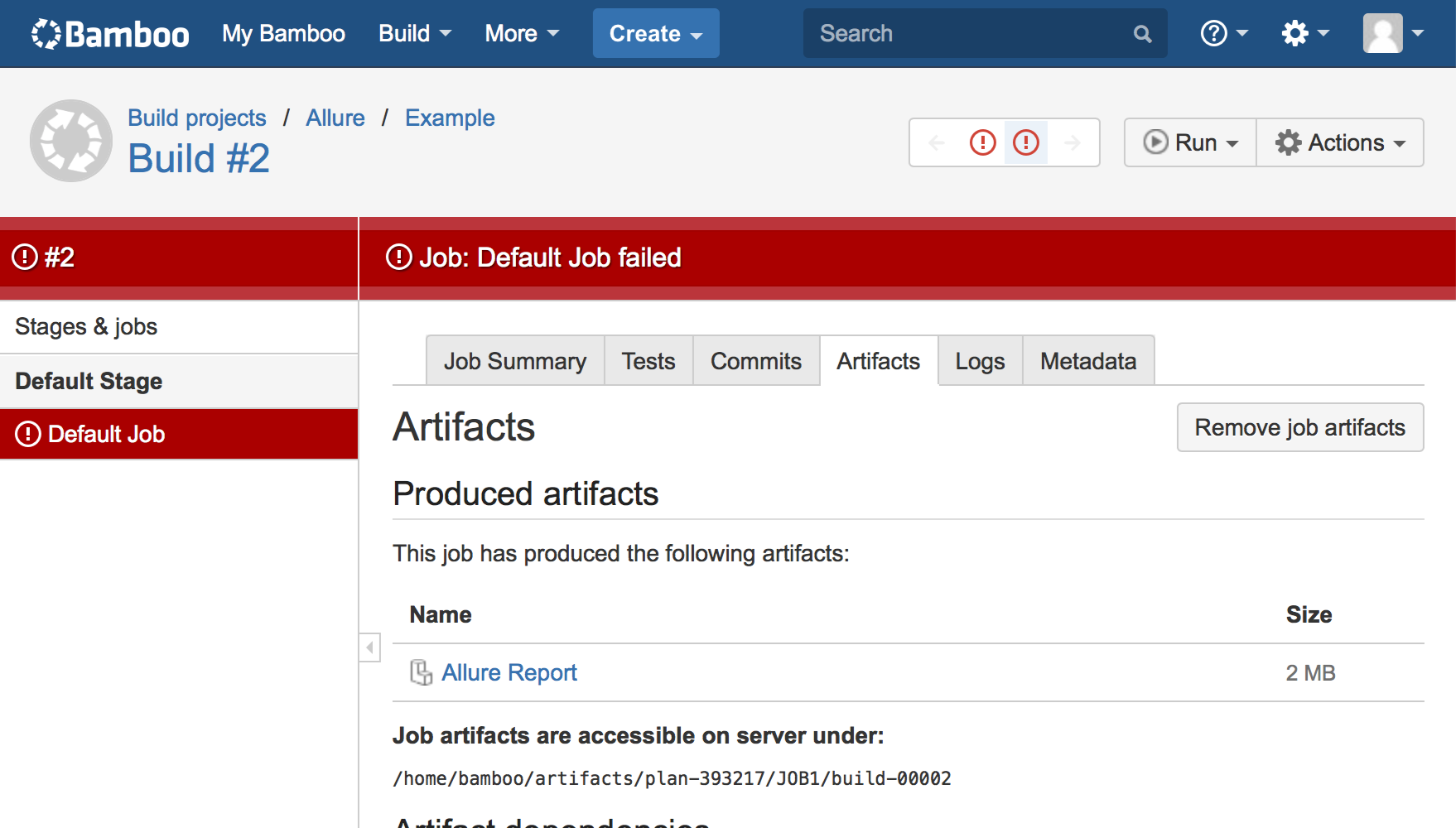Open the administration gear menu
This screenshot has height=828, width=1456.
(1304, 34)
